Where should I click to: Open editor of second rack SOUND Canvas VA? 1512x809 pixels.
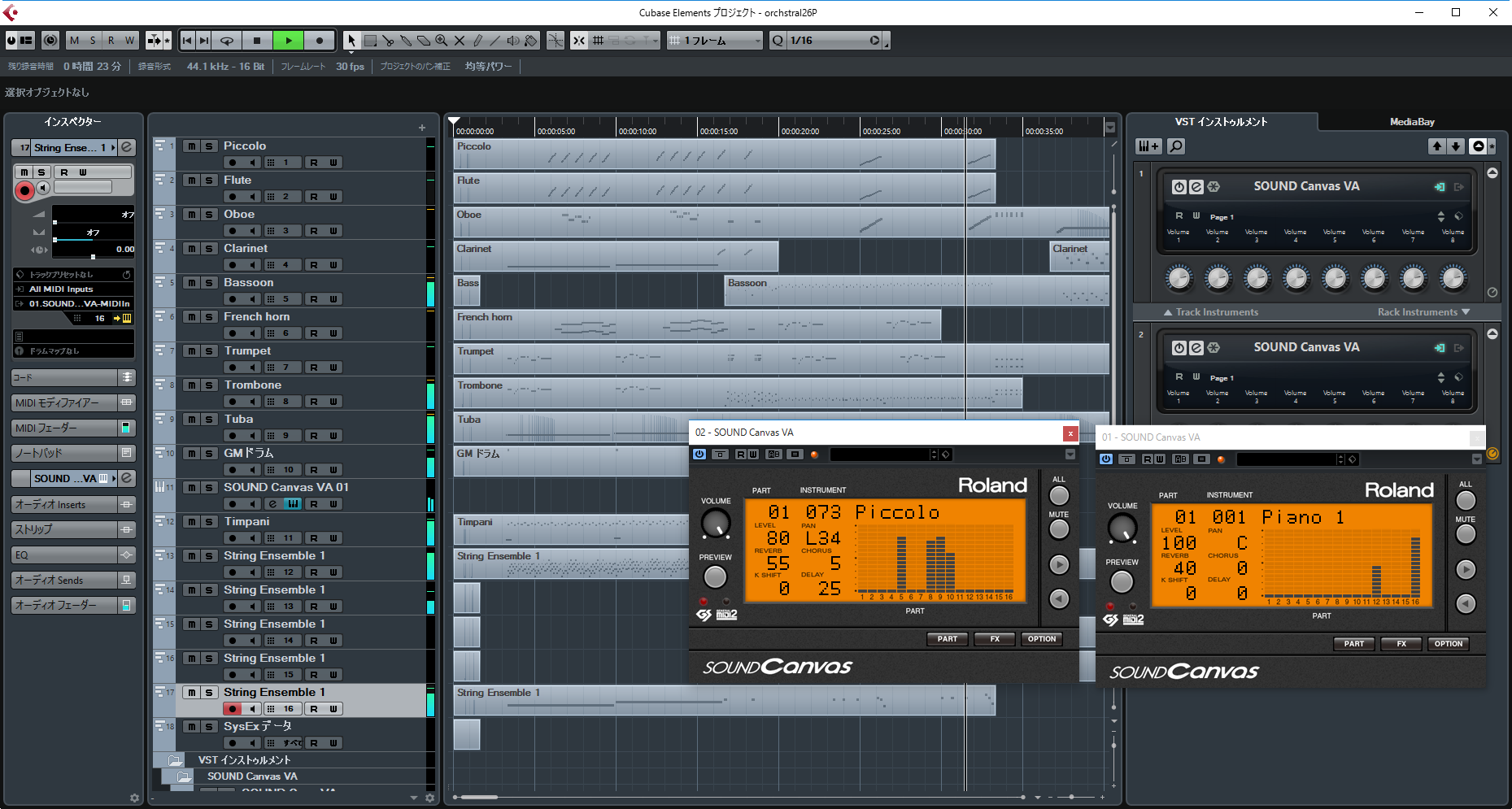click(x=1196, y=348)
